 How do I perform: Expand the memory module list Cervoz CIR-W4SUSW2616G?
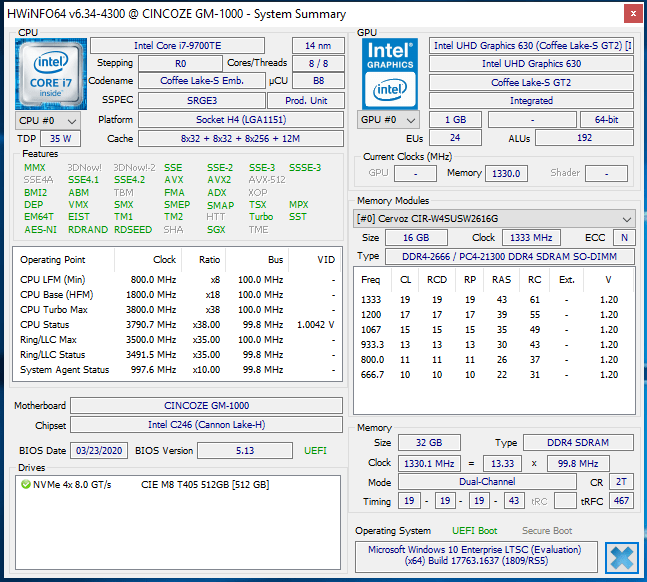point(494,218)
